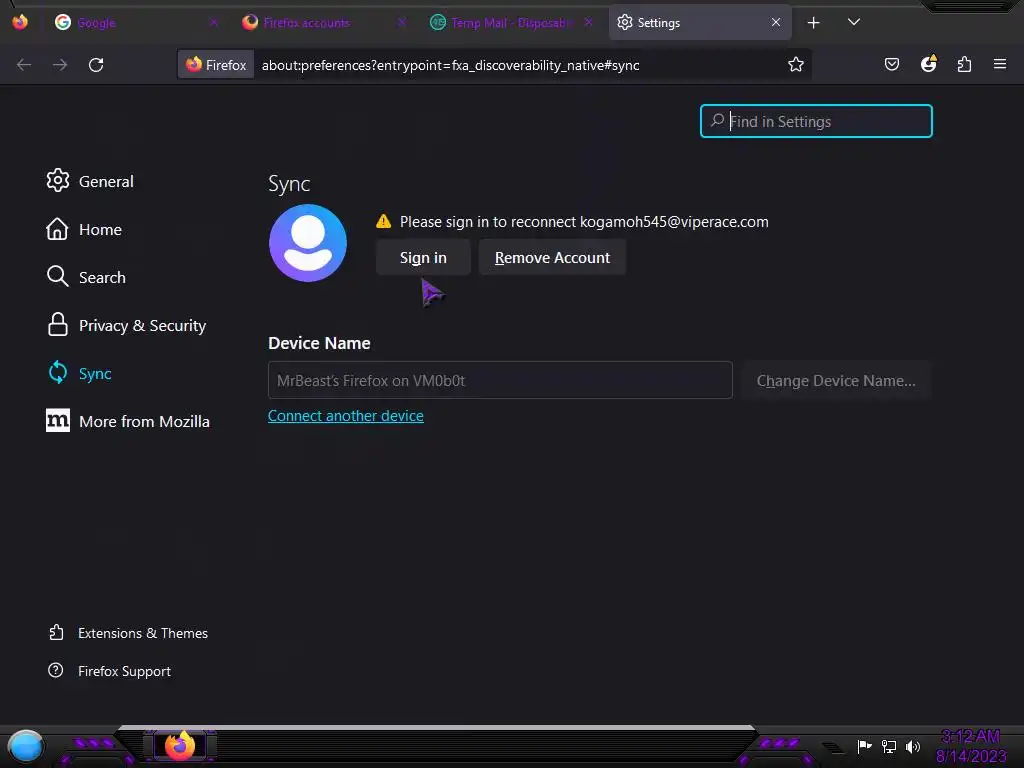Open the network tray icon
Screen dimensions: 1024x768
coord(889,746)
